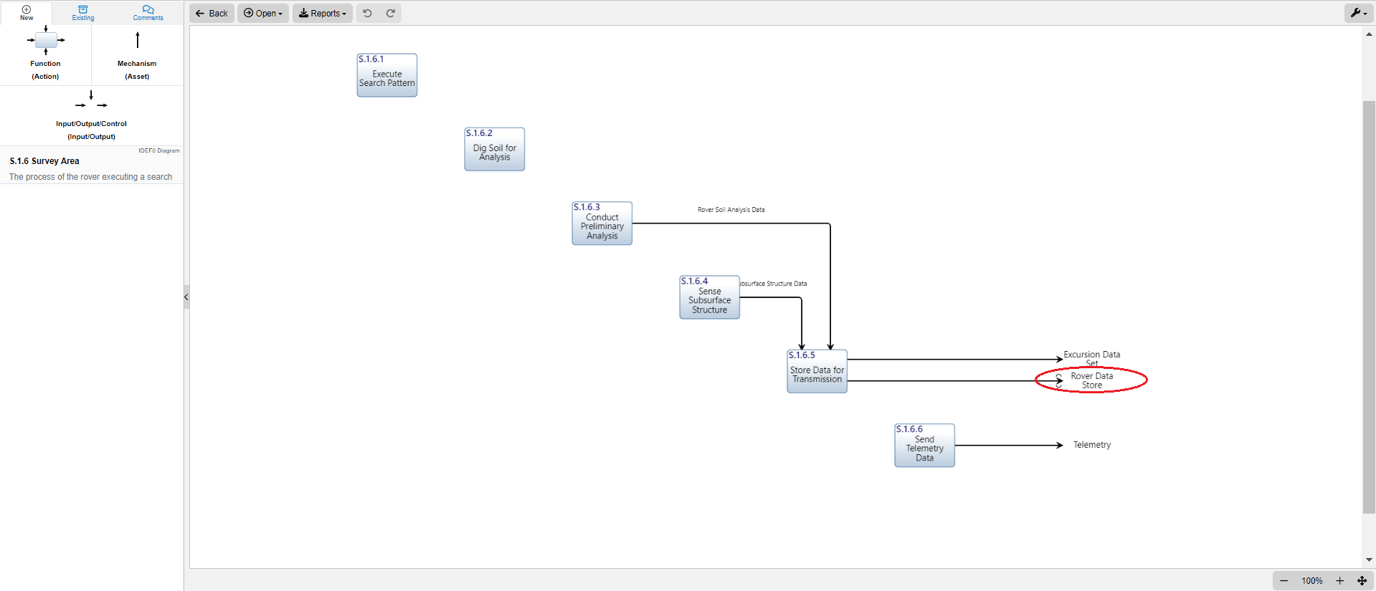This screenshot has width=1376, height=591.
Task: Open the Open dropdown menu
Action: [262, 13]
